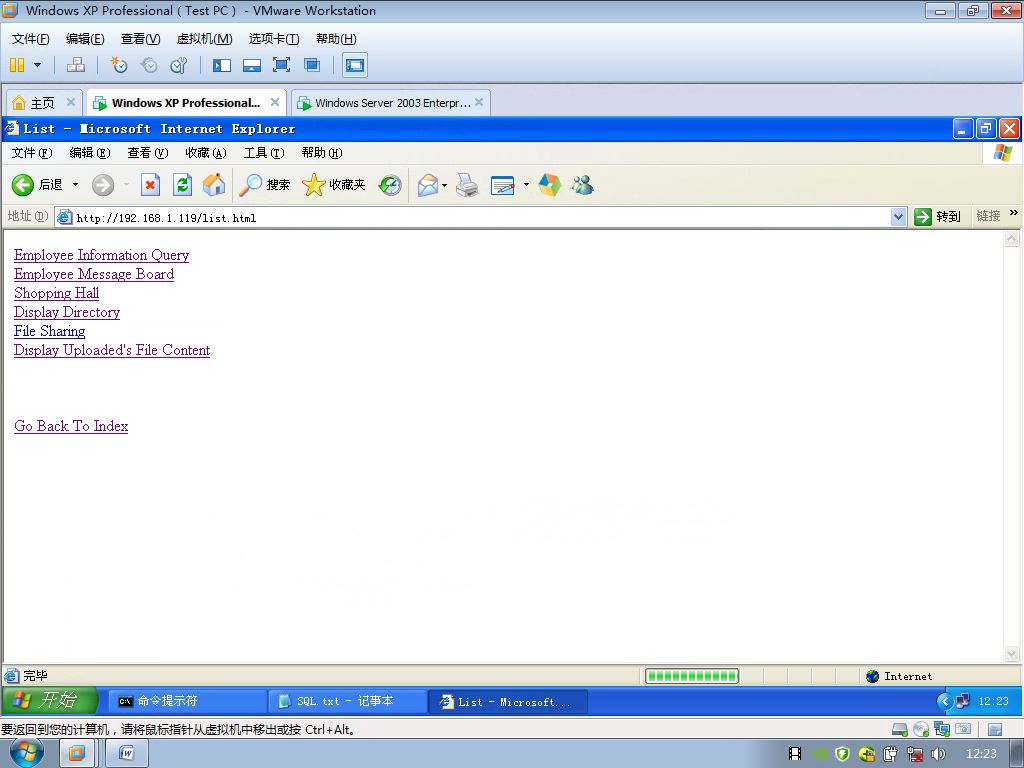Image resolution: width=1024 pixels, height=768 pixels.
Task: Click the IE history icon
Action: (x=390, y=185)
